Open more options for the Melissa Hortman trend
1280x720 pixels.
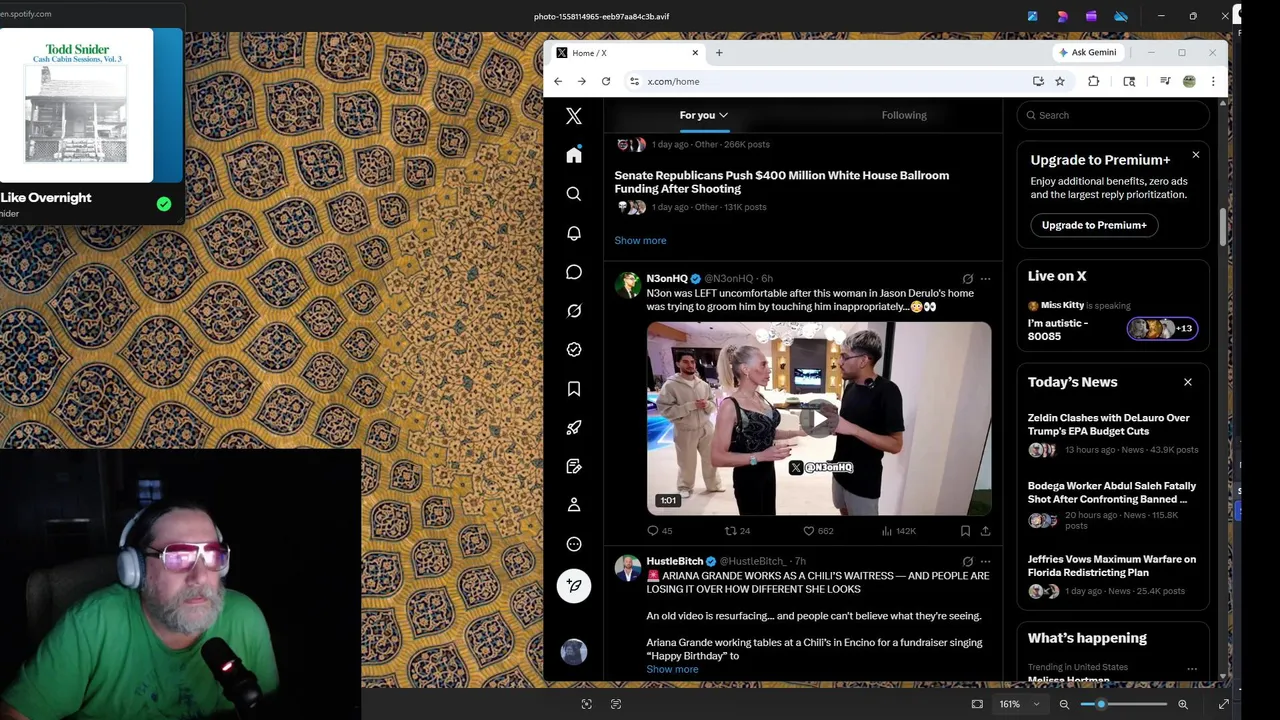pyautogui.click(x=1192, y=669)
